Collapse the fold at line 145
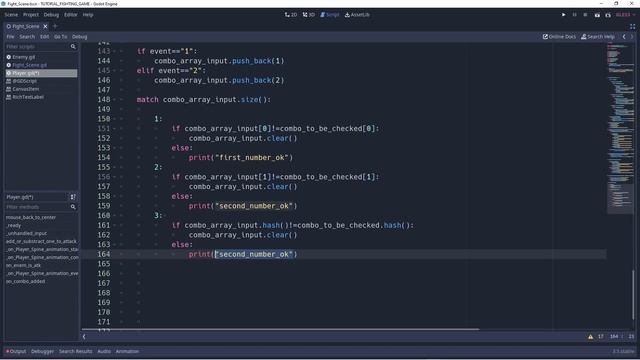640x360 pixels. pyautogui.click(x=114, y=71)
